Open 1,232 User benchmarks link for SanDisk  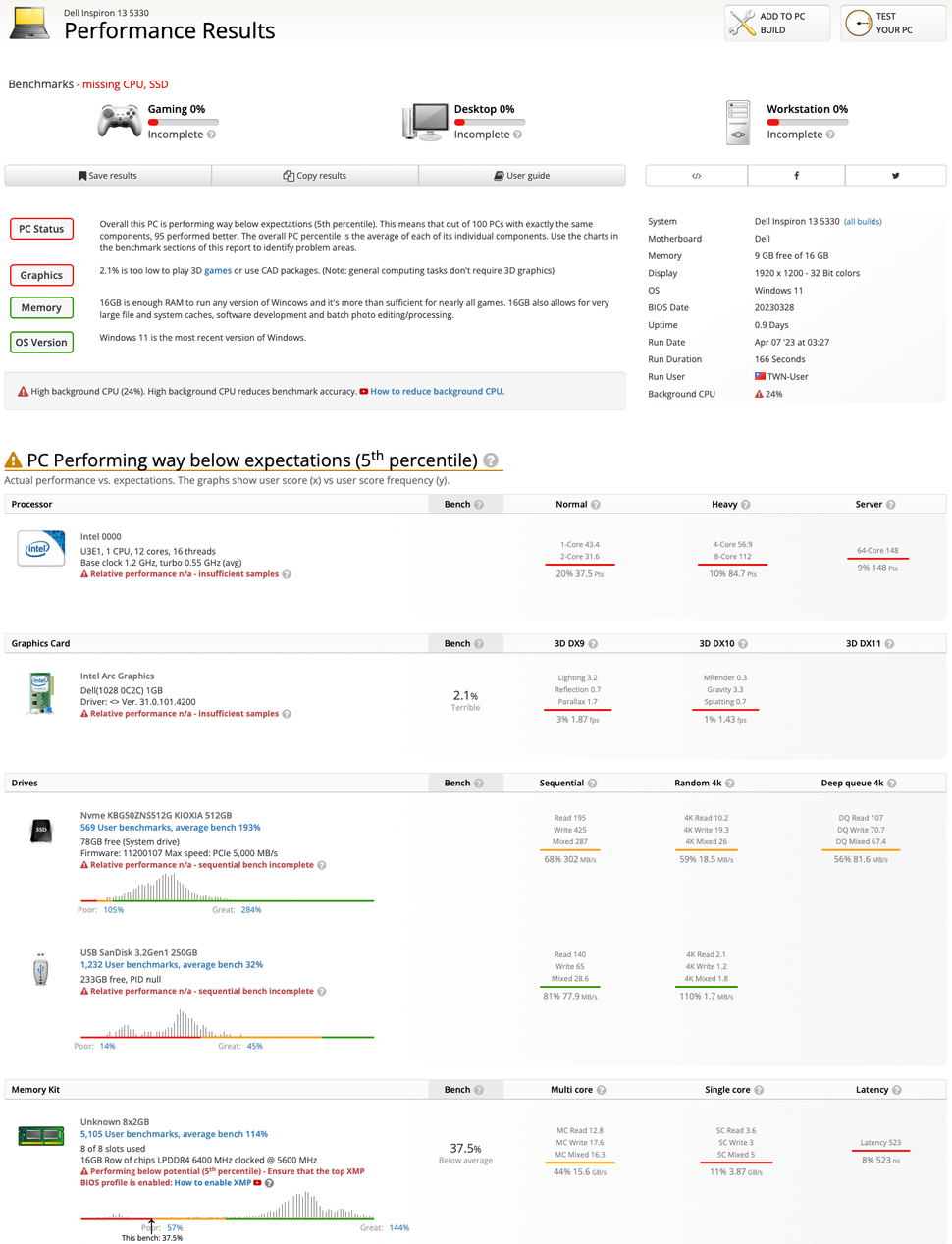tap(172, 965)
